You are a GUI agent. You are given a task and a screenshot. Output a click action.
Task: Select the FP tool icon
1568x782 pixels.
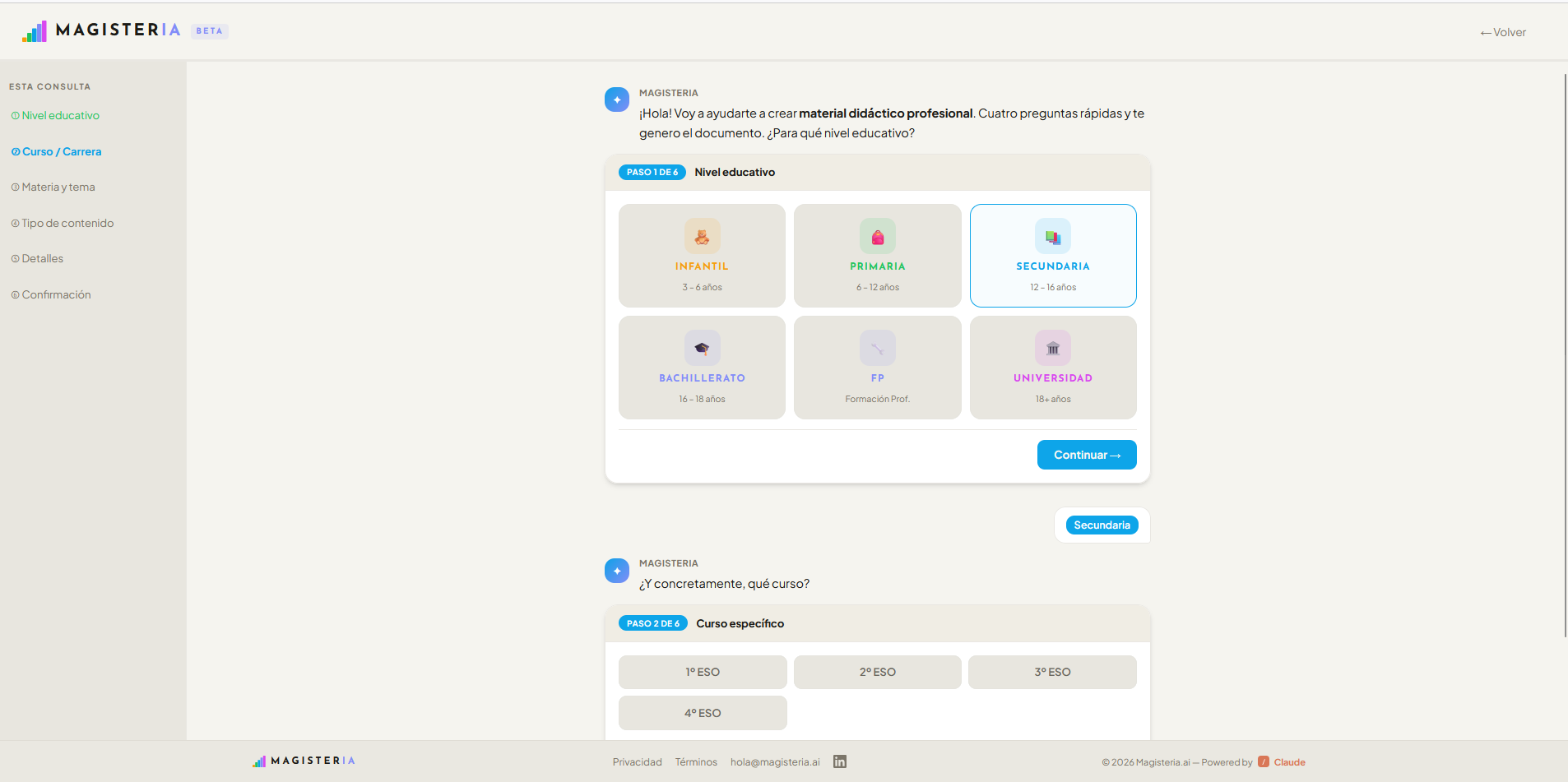point(878,348)
